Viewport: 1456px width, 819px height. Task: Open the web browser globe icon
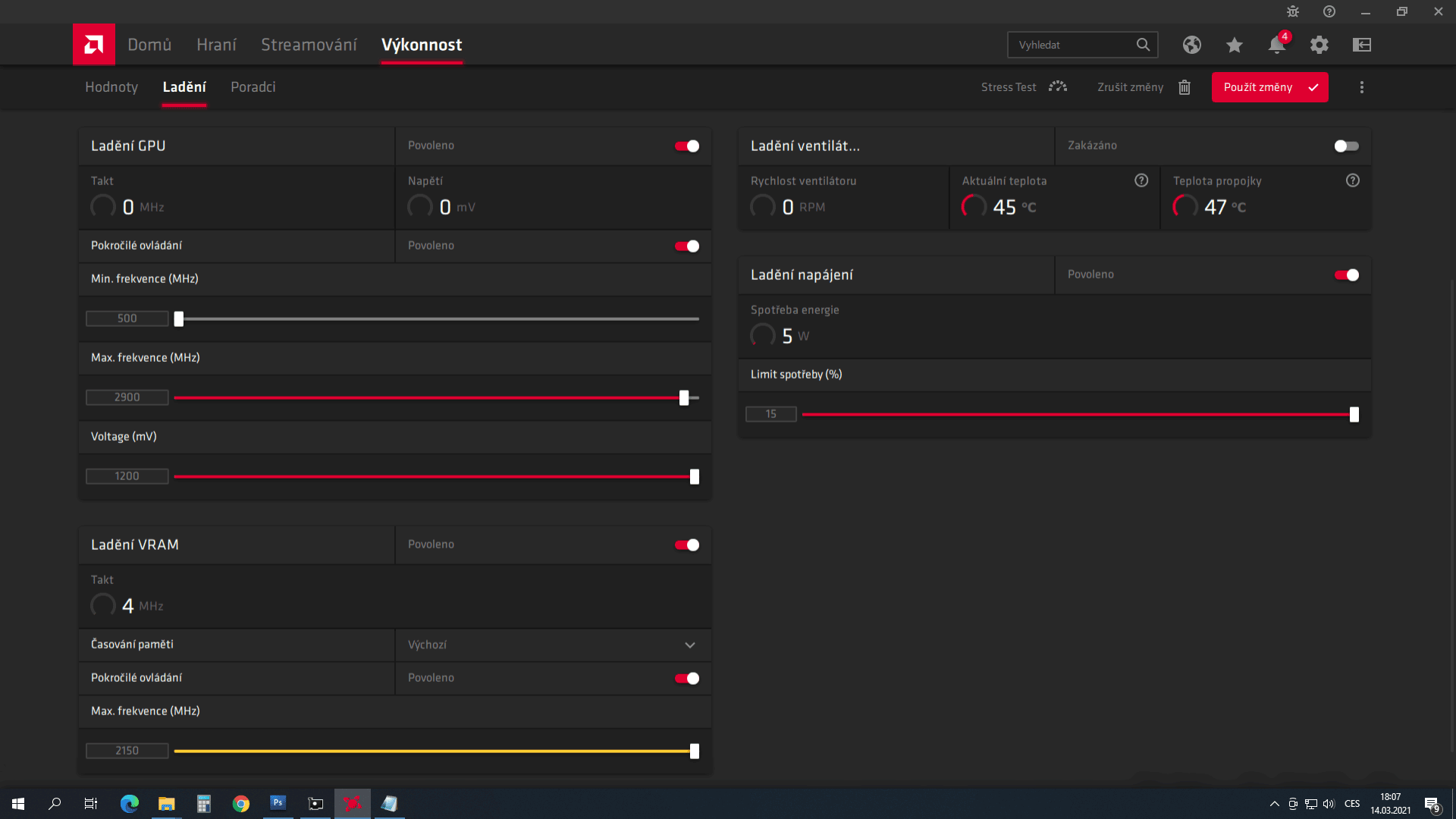pos(1192,45)
